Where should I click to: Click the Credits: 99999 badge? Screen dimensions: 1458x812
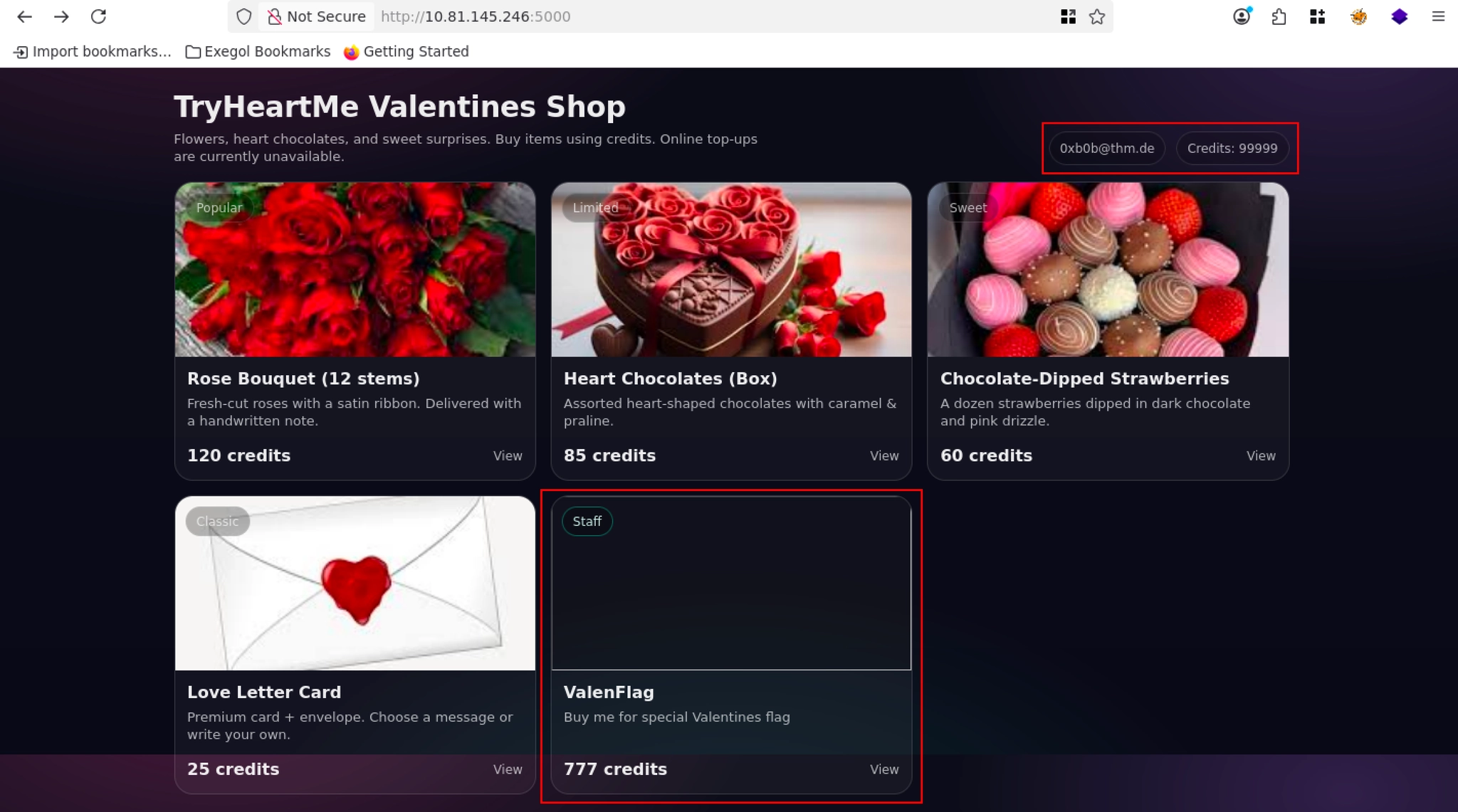click(1232, 148)
